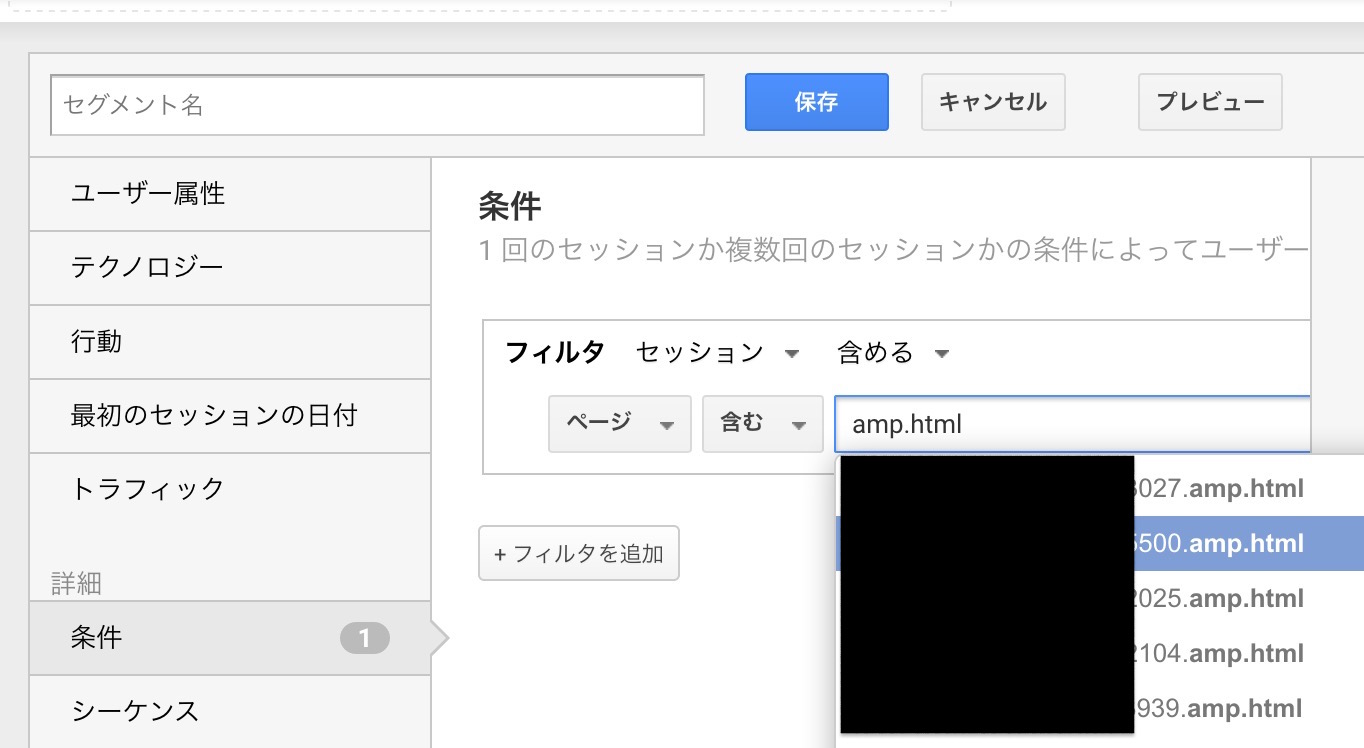Open the 含む match type dropdown
The image size is (1364, 748).
point(762,424)
